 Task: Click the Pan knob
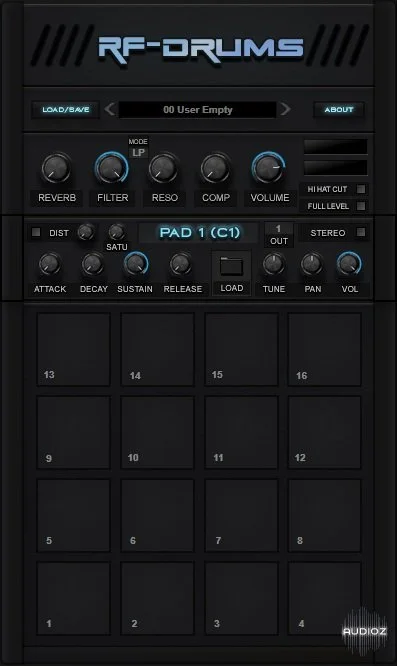pyautogui.click(x=312, y=264)
